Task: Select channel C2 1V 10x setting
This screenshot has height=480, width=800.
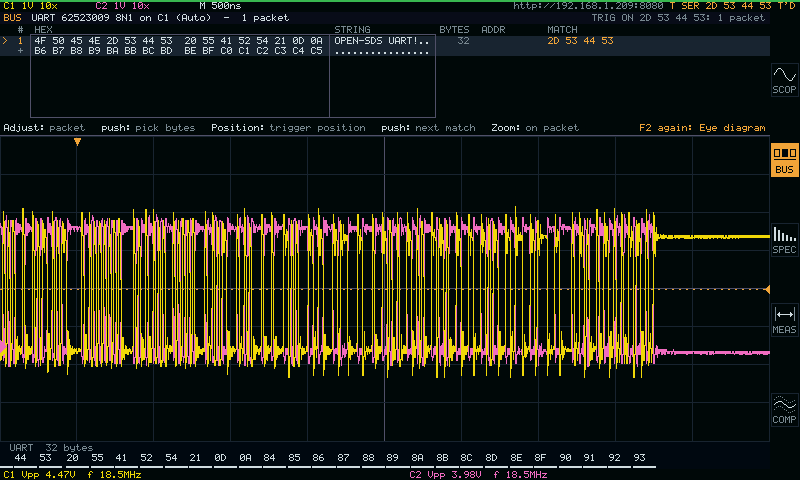Action: point(122,6)
